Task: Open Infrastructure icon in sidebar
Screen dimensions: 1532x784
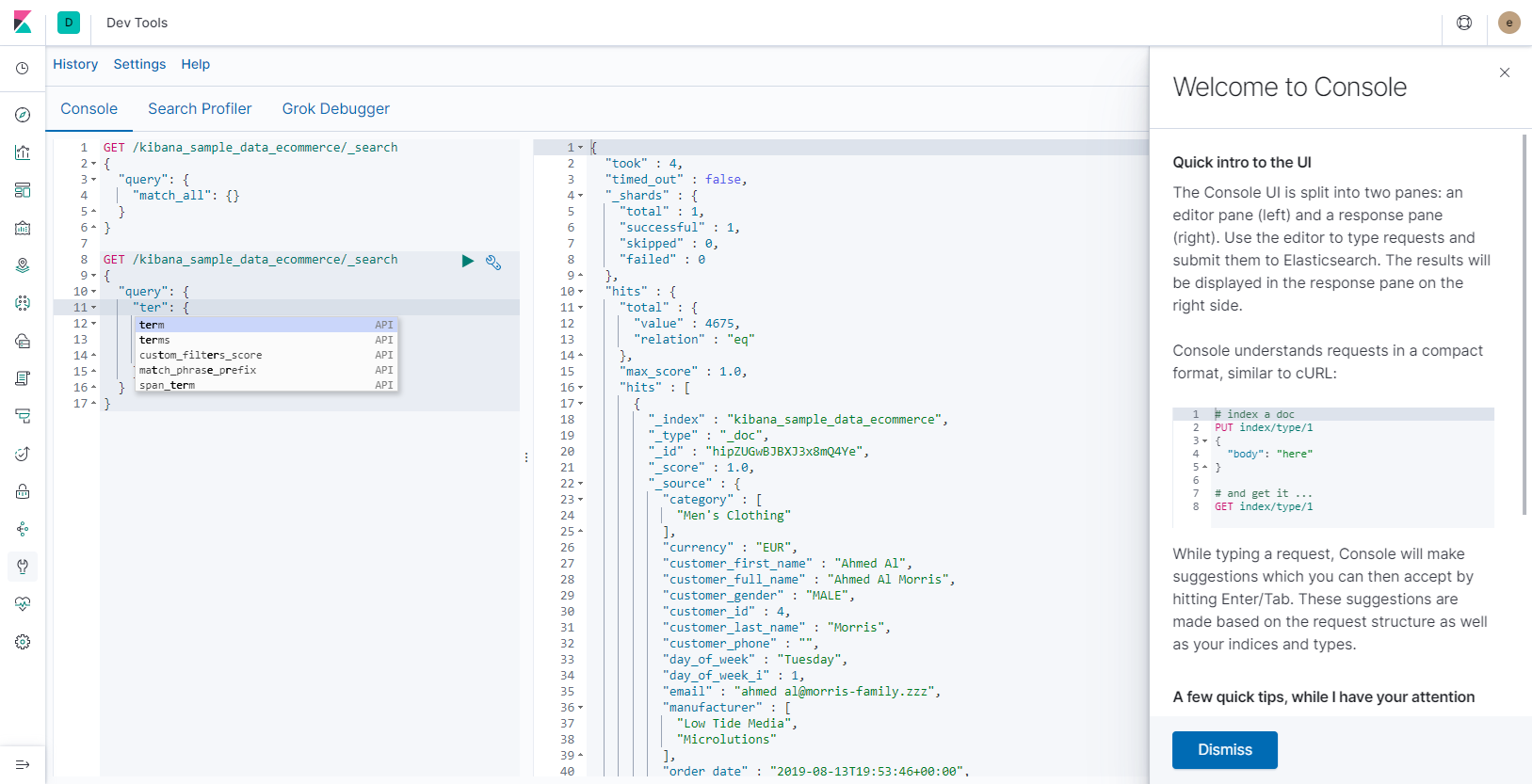Action: pyautogui.click(x=23, y=341)
